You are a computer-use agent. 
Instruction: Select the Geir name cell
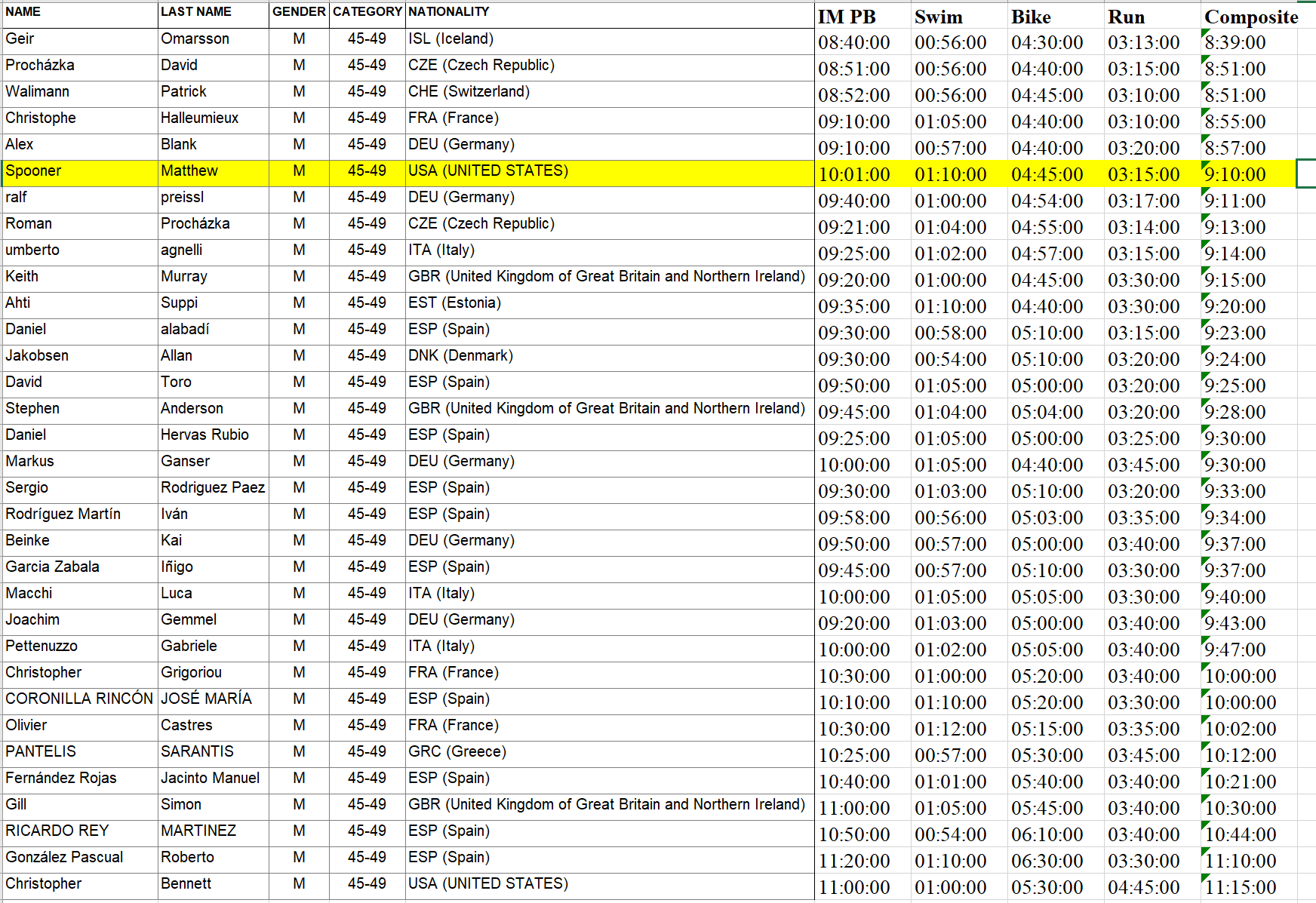[79, 41]
